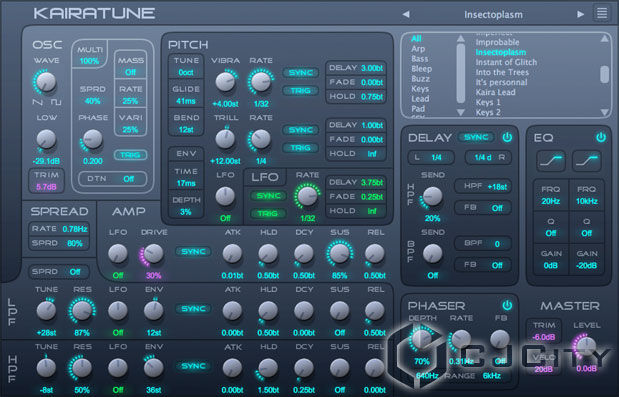The width and height of the screenshot is (619, 397).
Task: Open the DTN Off selector
Action: point(113,179)
